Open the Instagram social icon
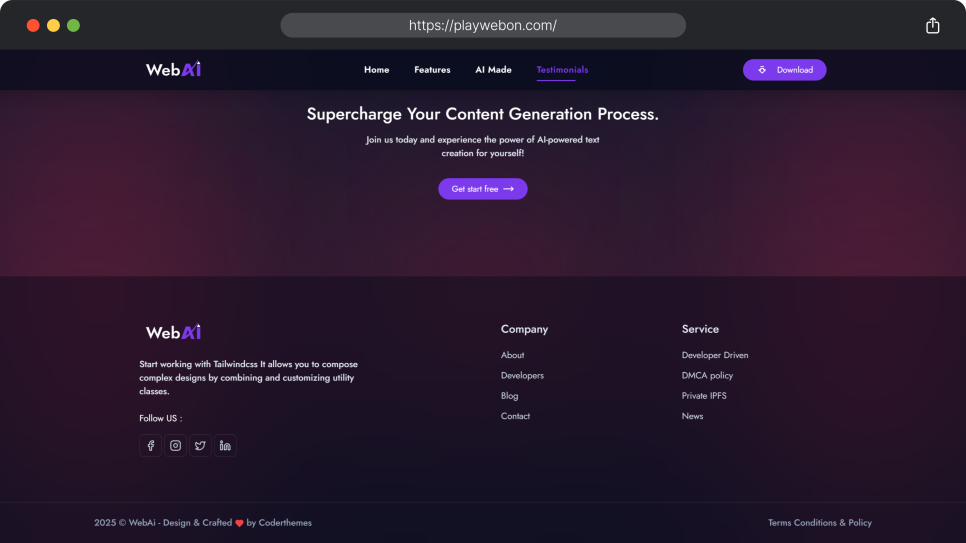 (x=176, y=446)
